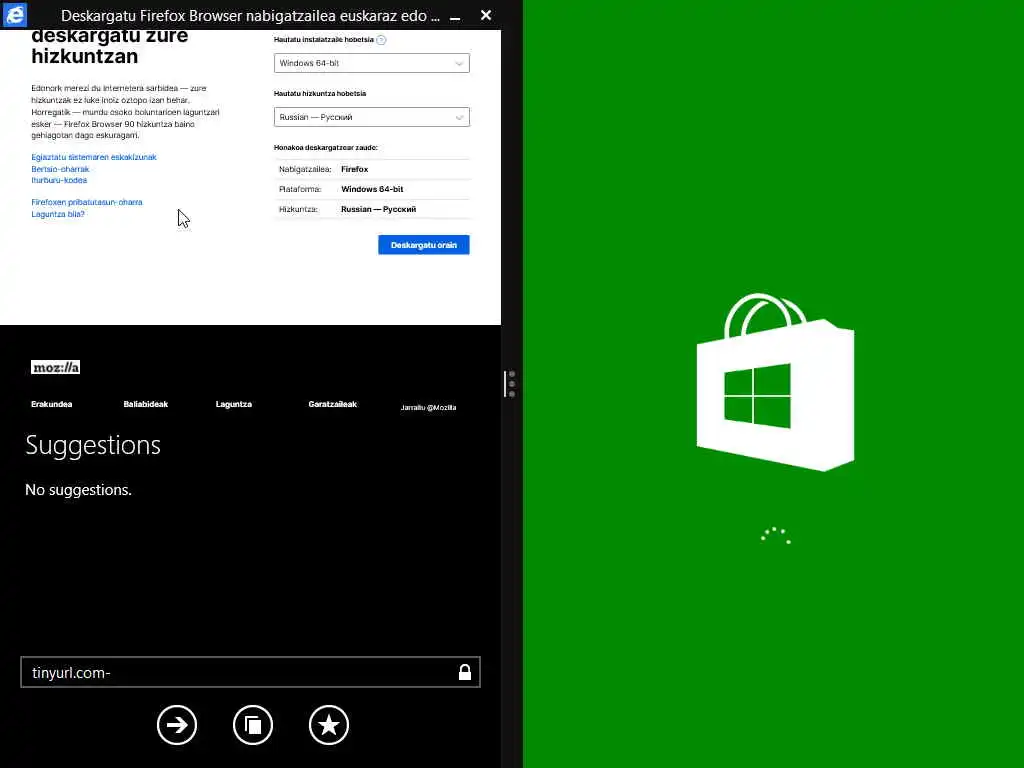Click the Jarraitu @Mozilla footer text

(428, 408)
